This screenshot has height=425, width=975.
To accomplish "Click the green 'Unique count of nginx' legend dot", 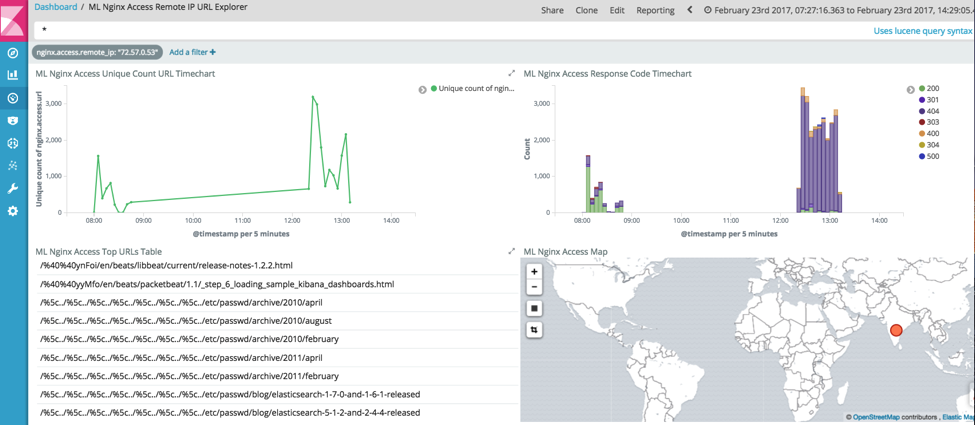I will click(433, 89).
